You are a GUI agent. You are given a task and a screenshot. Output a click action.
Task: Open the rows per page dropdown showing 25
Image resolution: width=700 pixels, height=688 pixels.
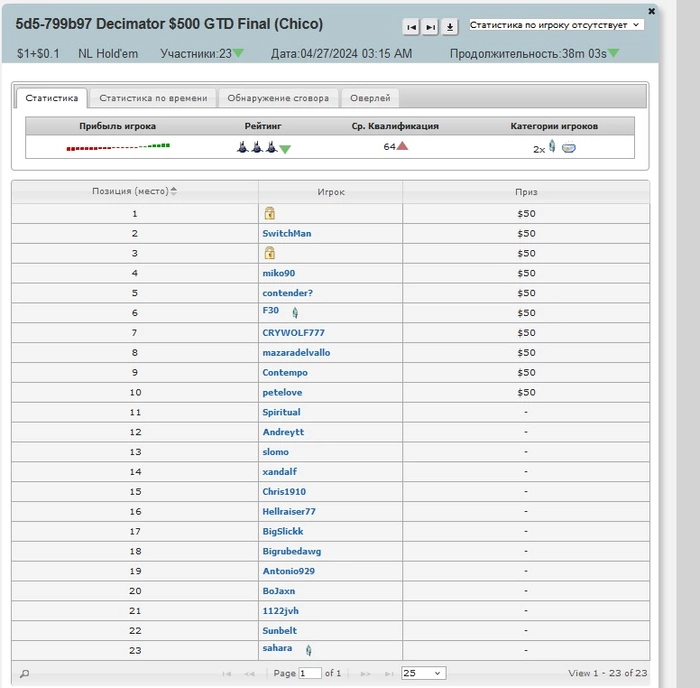click(424, 673)
